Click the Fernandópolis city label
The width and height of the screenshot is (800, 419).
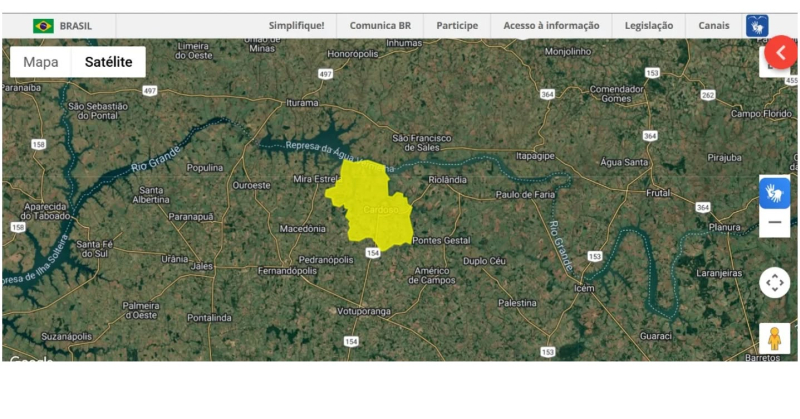coord(287,271)
